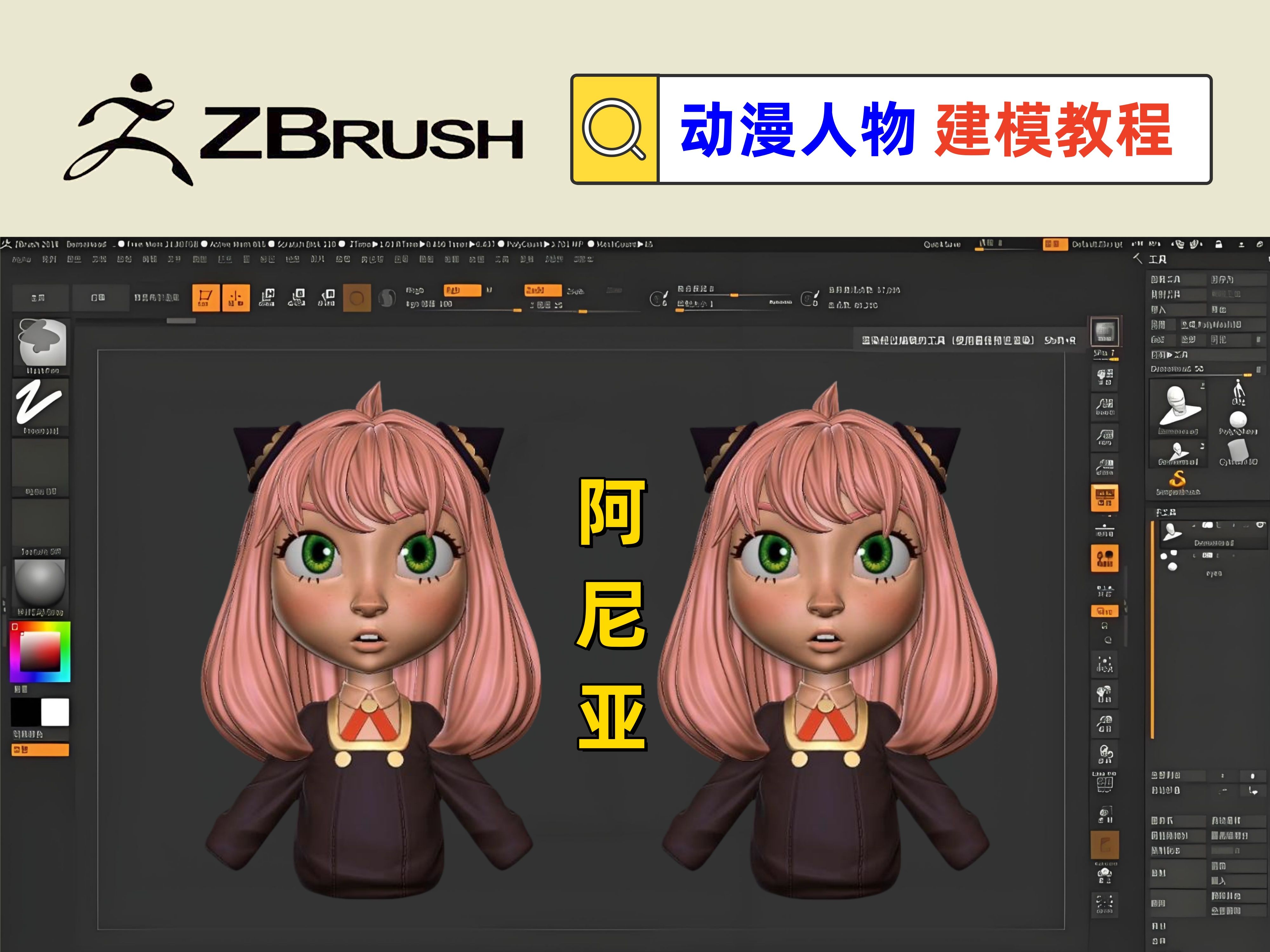Open the Z脚本 (ZScript) menu

(x=583, y=259)
